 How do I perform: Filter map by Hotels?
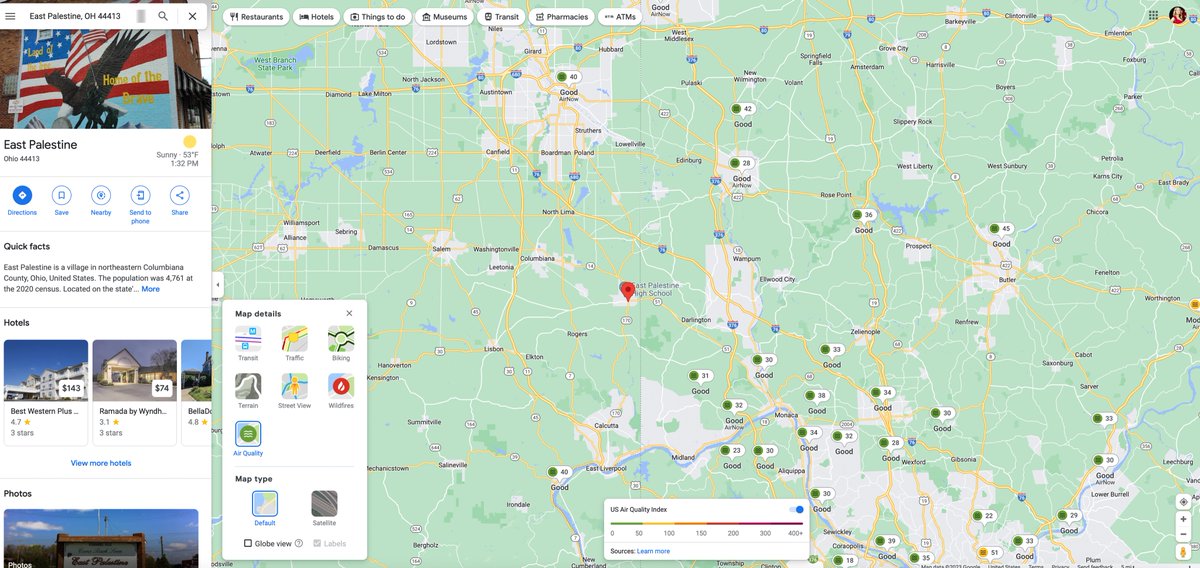[316, 17]
